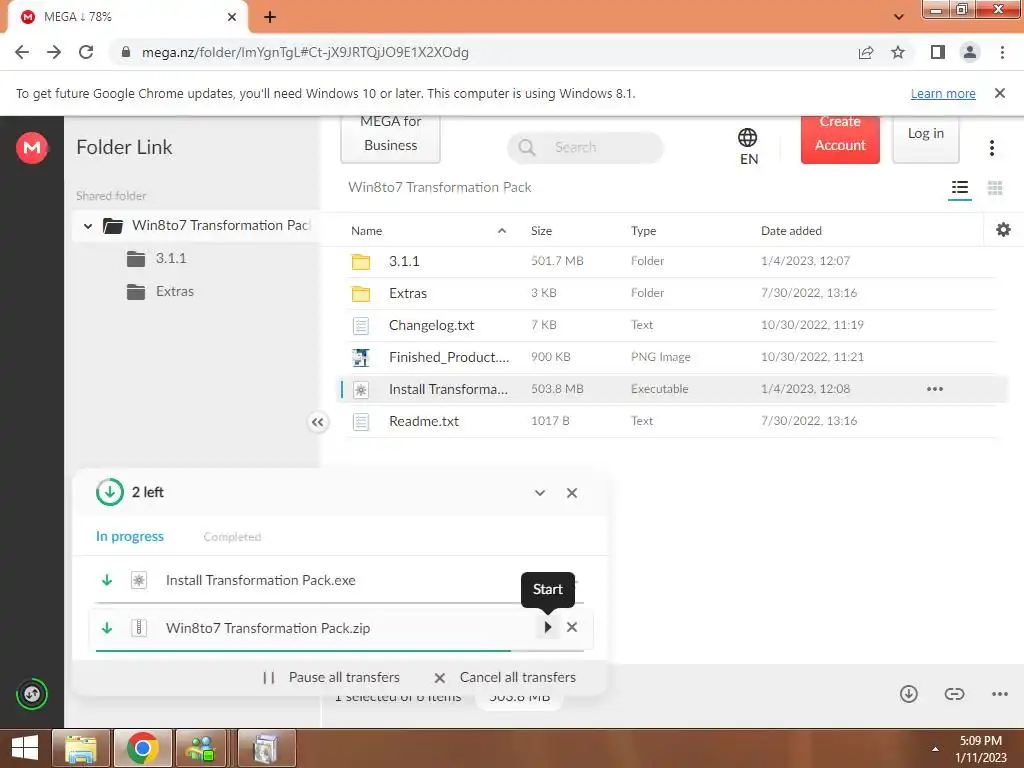Viewport: 1024px width, 768px height.
Task: Select the Readme.txt file
Action: coord(673,421)
